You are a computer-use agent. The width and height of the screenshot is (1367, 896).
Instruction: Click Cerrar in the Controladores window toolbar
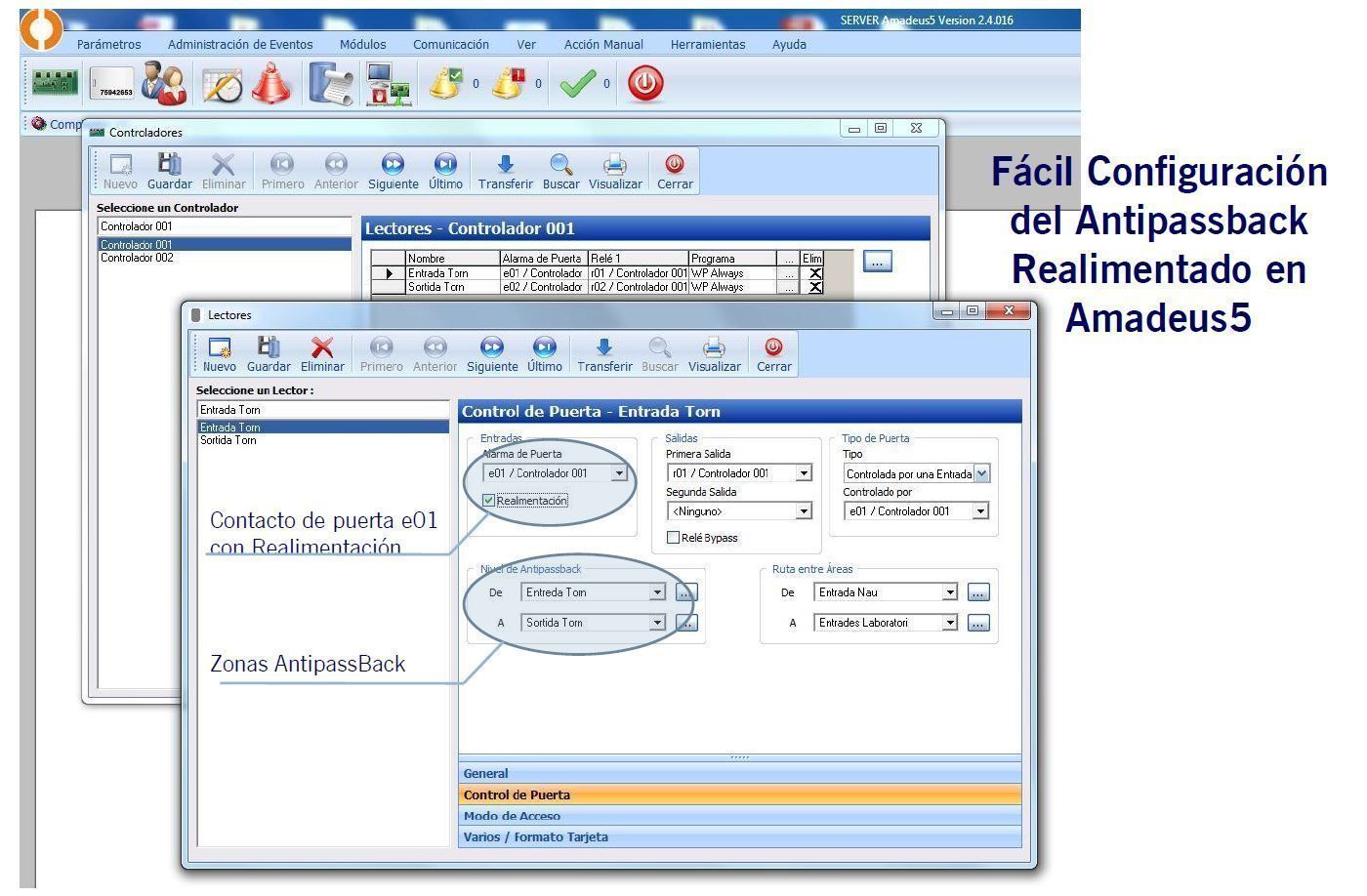(x=675, y=173)
